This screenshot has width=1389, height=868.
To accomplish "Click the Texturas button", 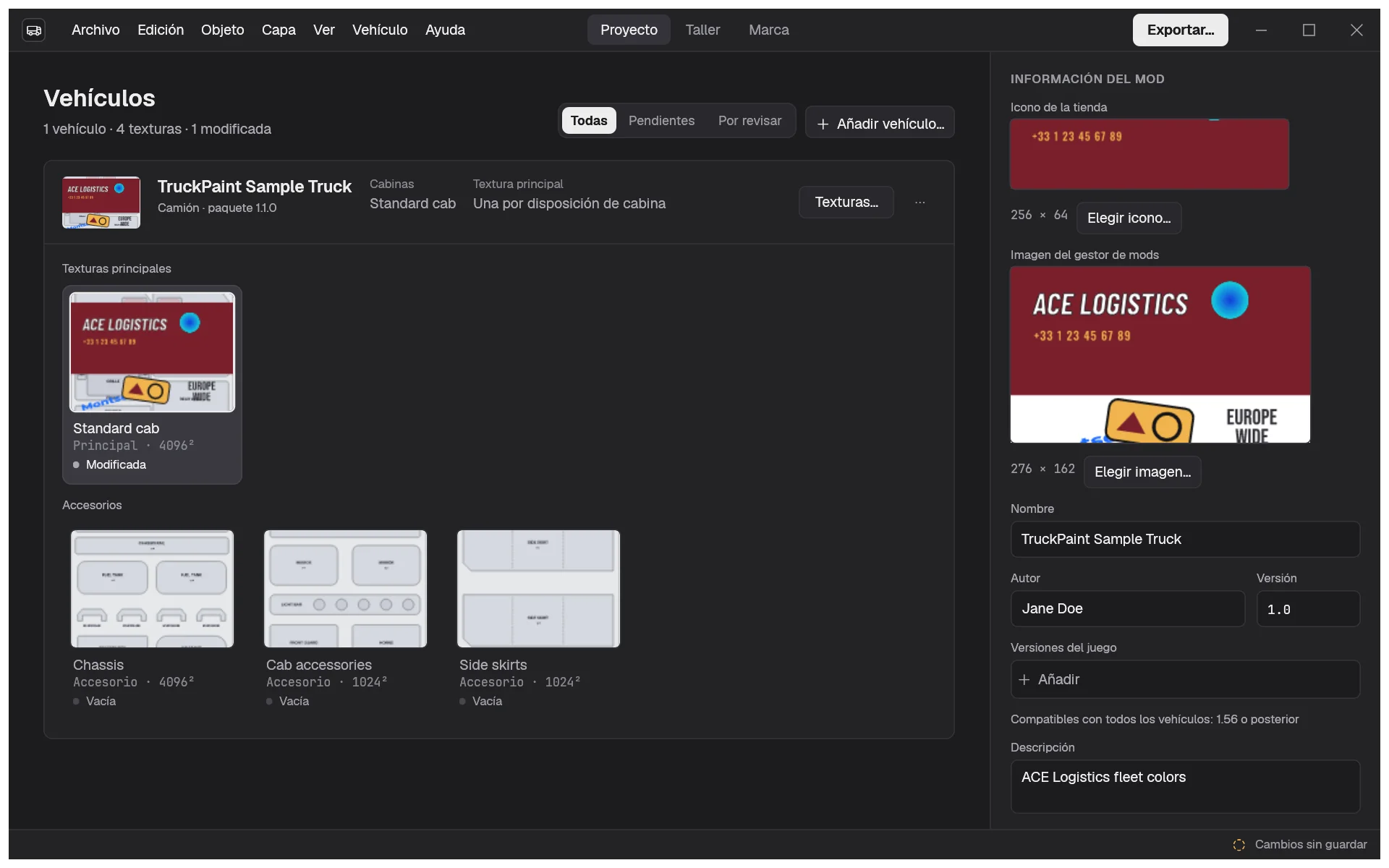I will 846,203.
